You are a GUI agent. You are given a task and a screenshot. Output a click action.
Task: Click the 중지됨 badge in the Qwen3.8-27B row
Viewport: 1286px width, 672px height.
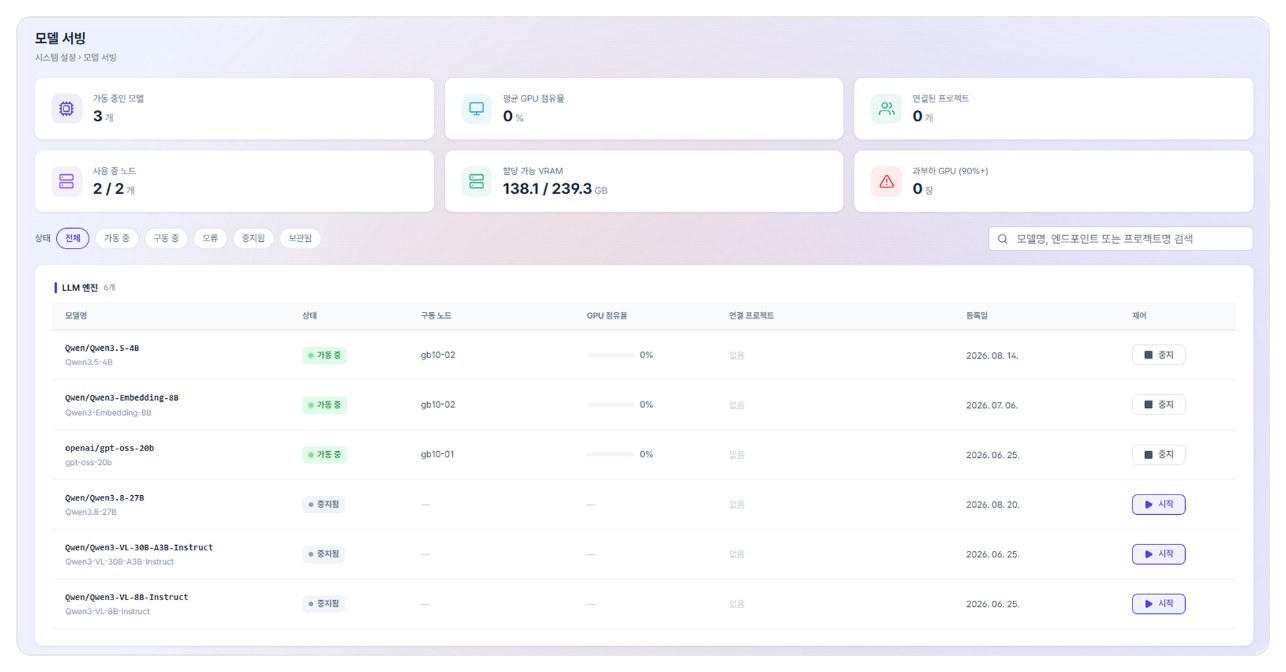click(x=323, y=505)
